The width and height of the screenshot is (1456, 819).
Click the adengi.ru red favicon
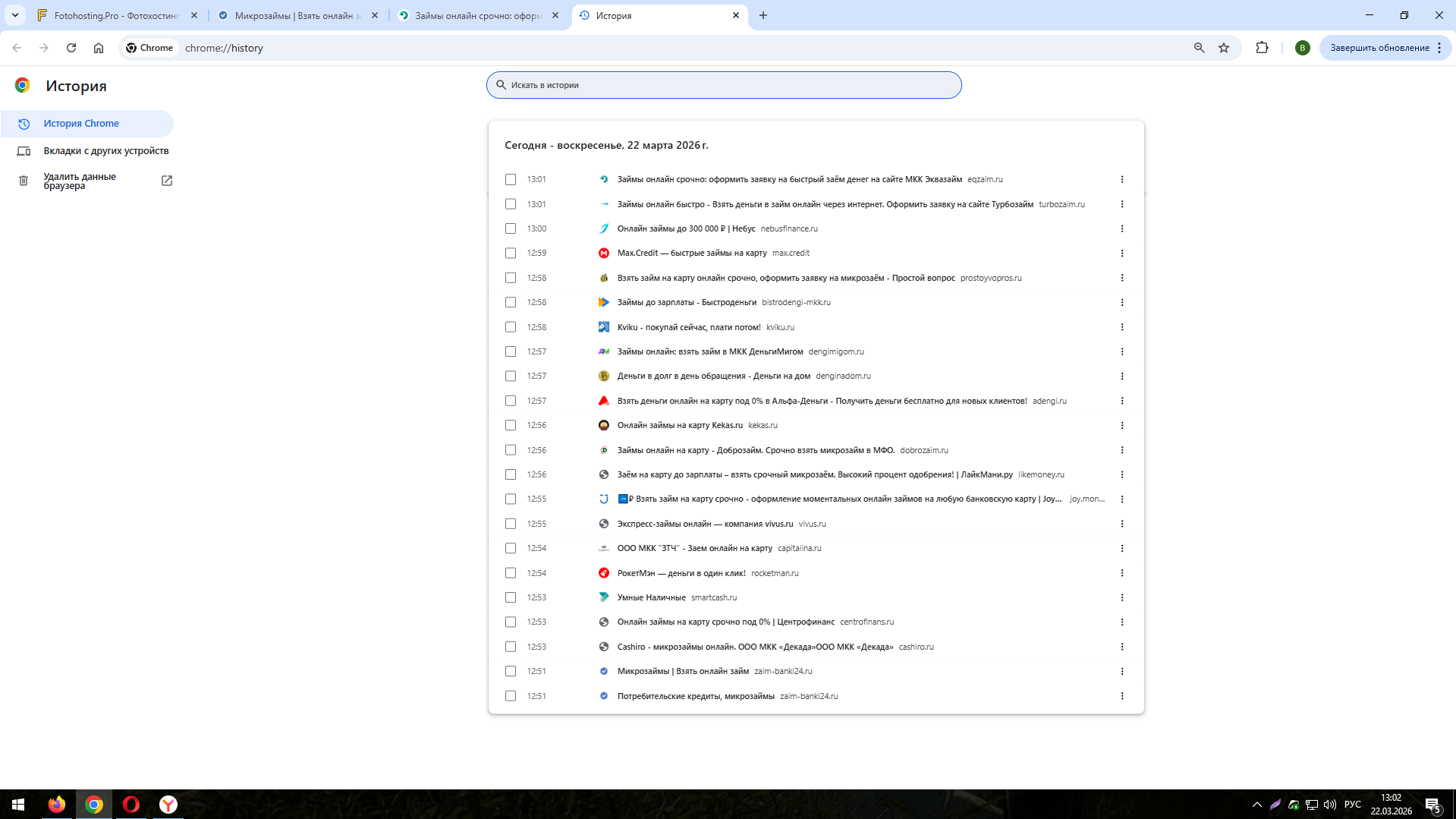604,401
